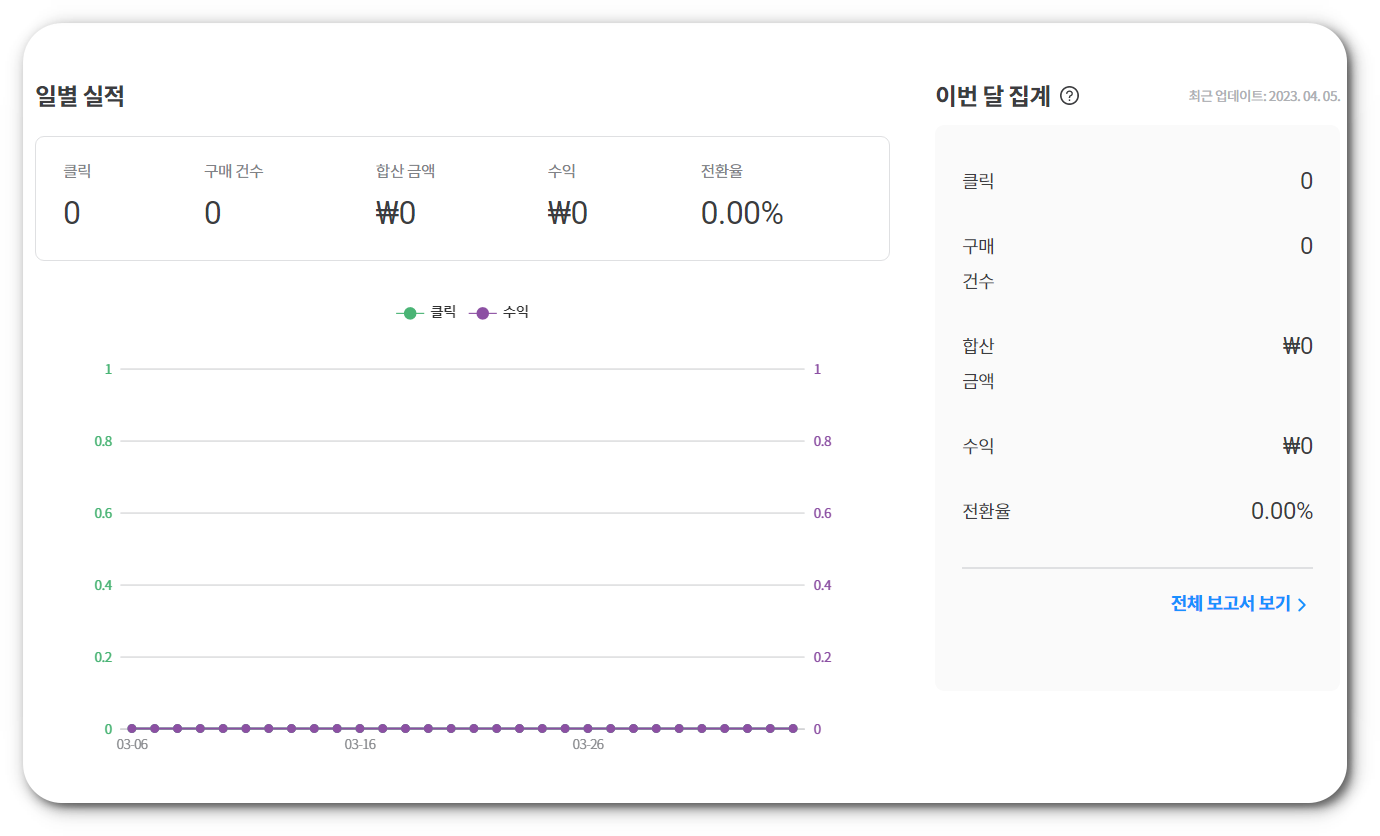Click the 03-16 axis label
This screenshot has height=836, width=1380.
[360, 745]
